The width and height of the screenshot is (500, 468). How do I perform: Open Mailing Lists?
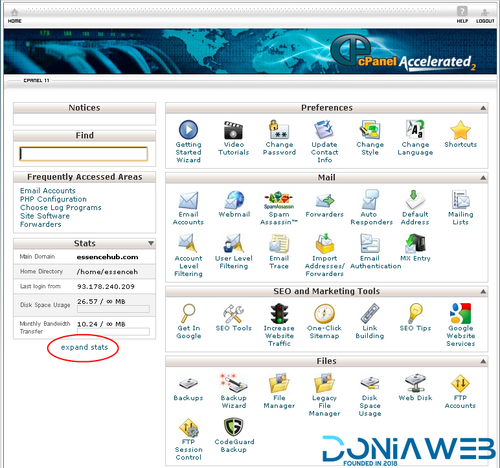click(x=460, y=208)
